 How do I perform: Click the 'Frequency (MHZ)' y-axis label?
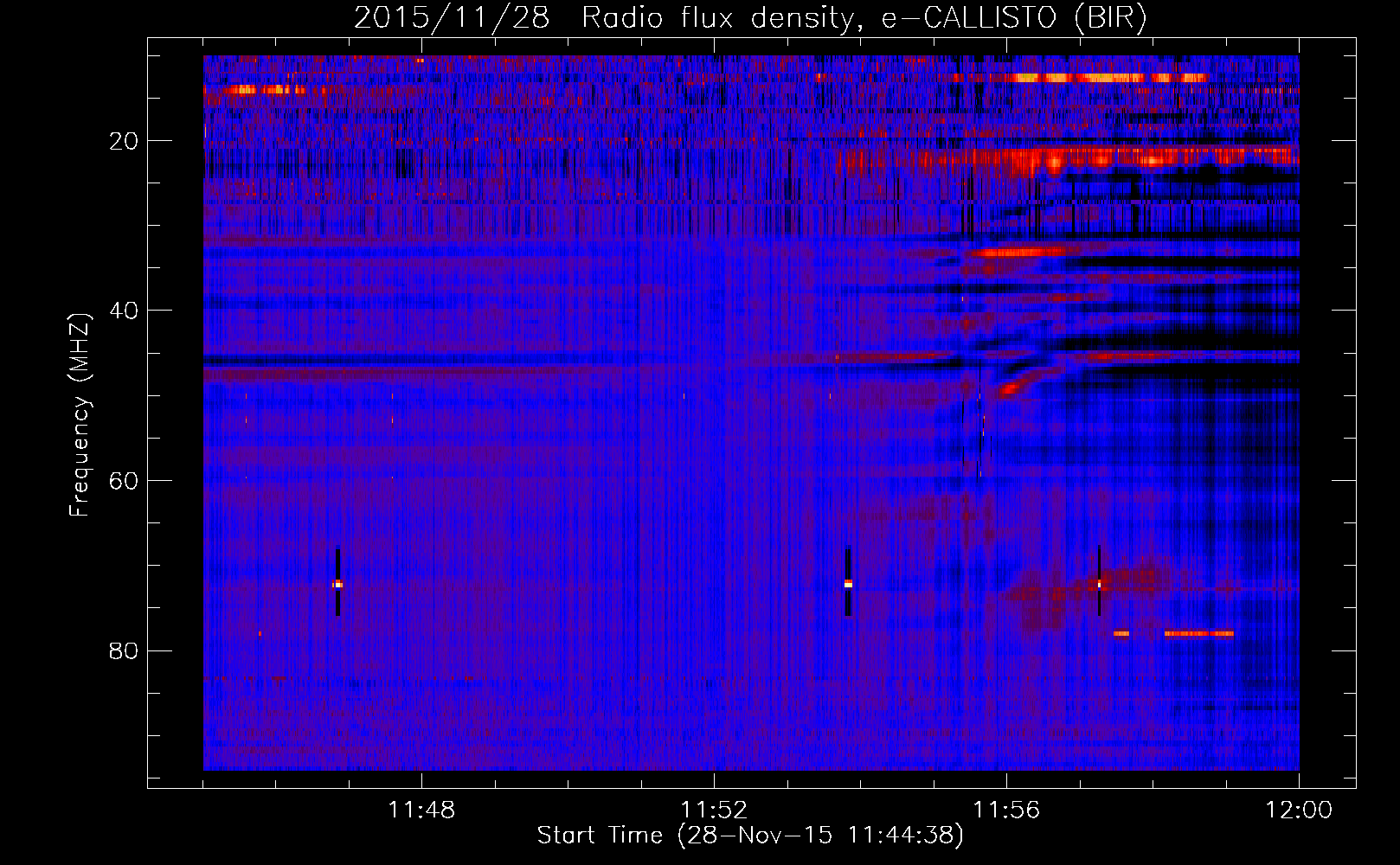point(80,415)
